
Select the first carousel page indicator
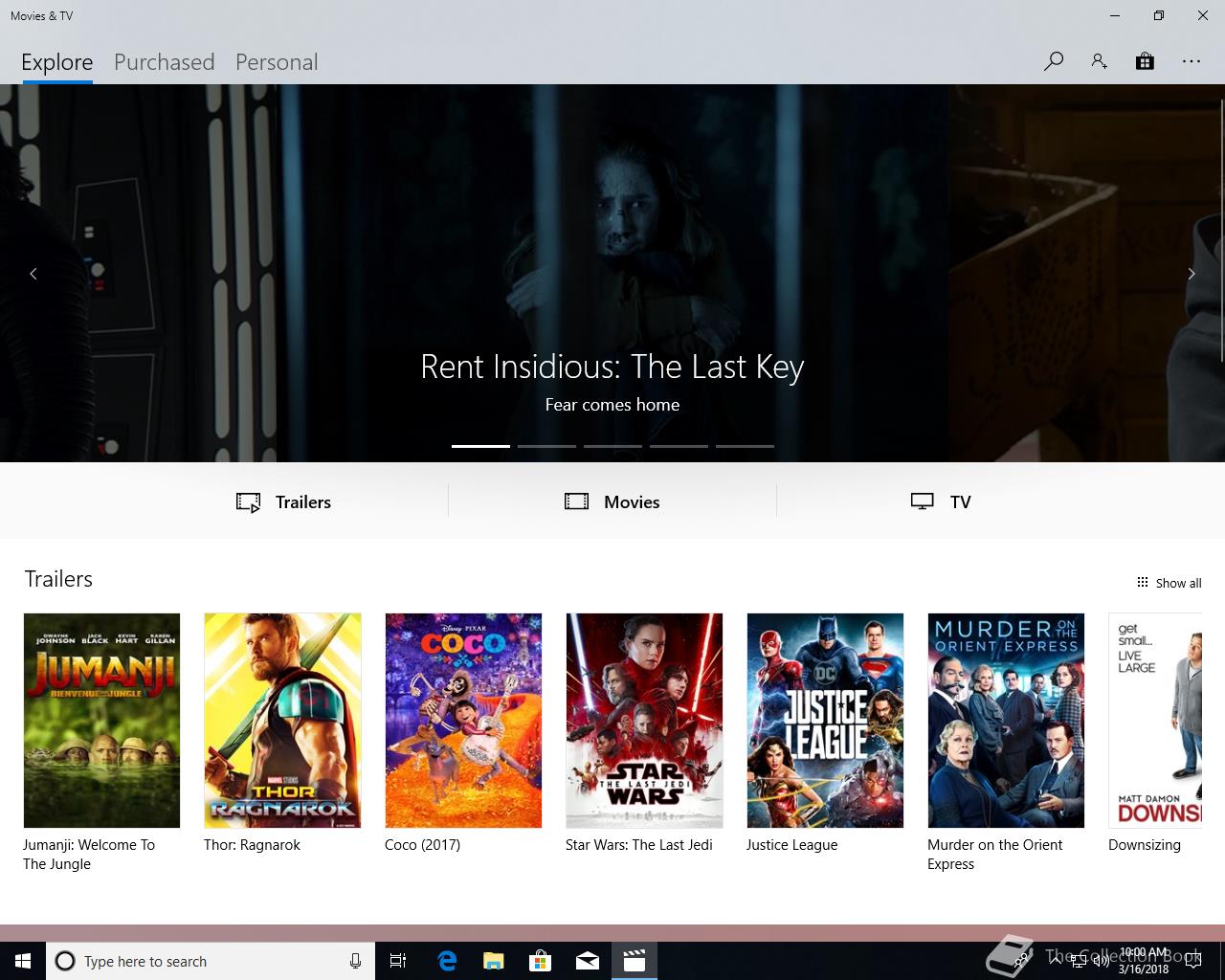click(x=480, y=446)
